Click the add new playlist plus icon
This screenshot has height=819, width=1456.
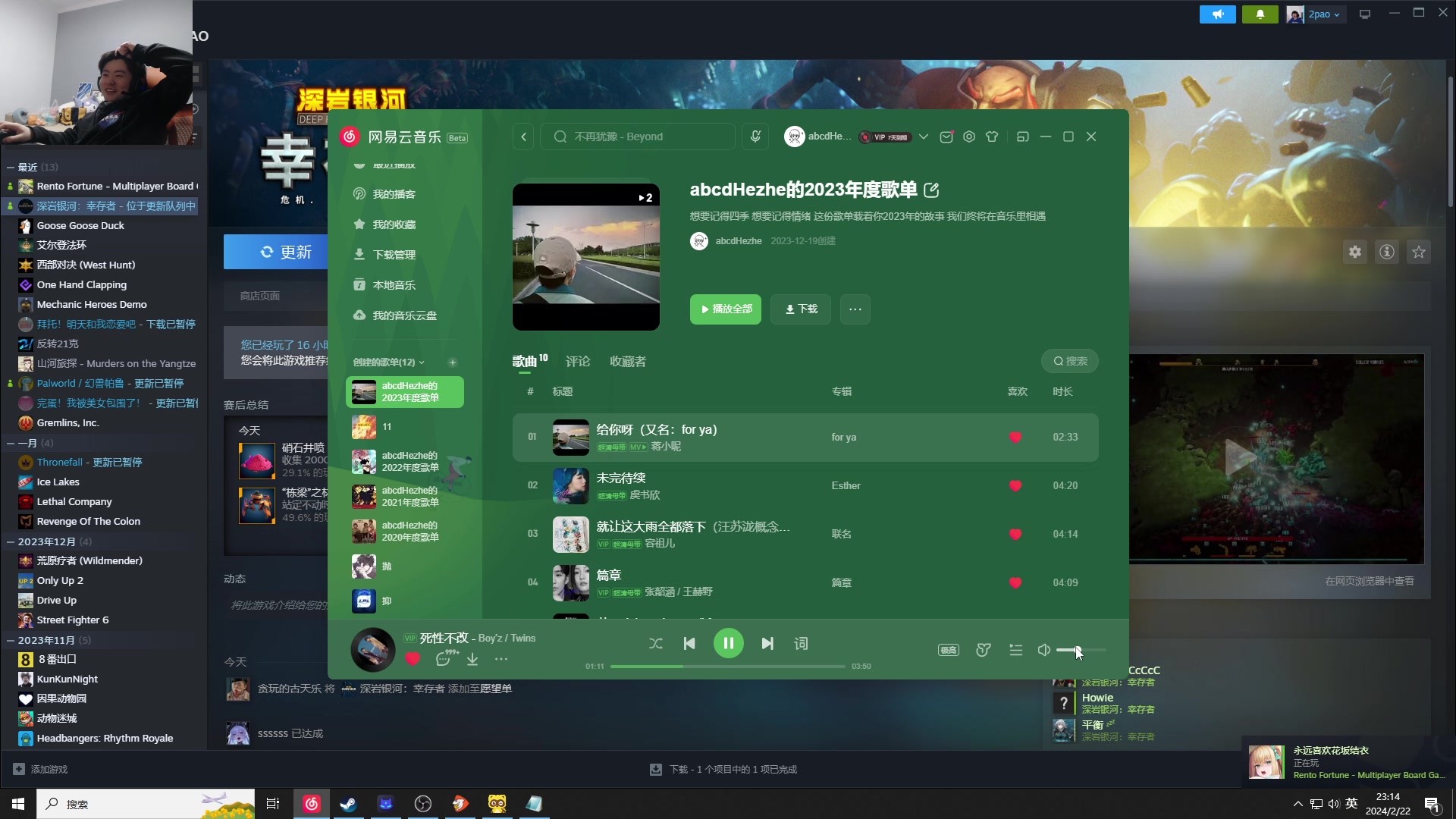point(453,362)
